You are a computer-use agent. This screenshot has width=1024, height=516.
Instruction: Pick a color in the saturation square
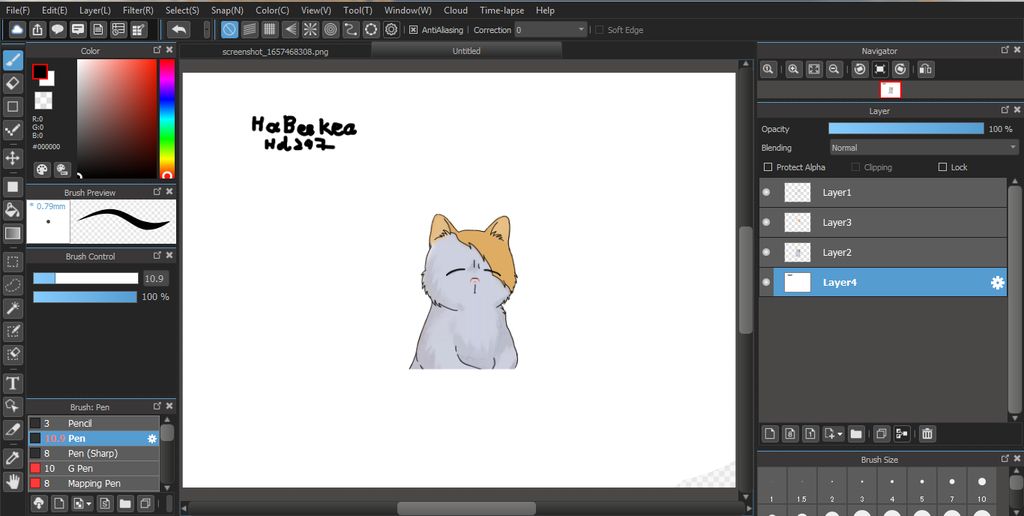(117, 119)
